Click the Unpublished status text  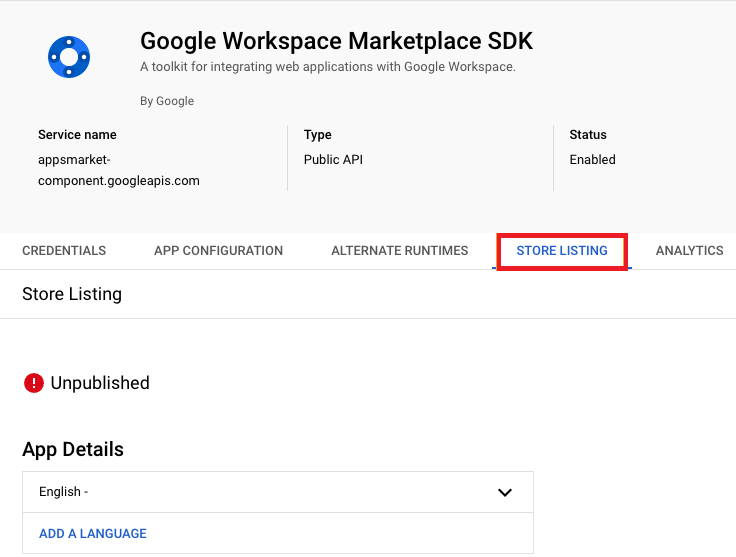coord(100,383)
